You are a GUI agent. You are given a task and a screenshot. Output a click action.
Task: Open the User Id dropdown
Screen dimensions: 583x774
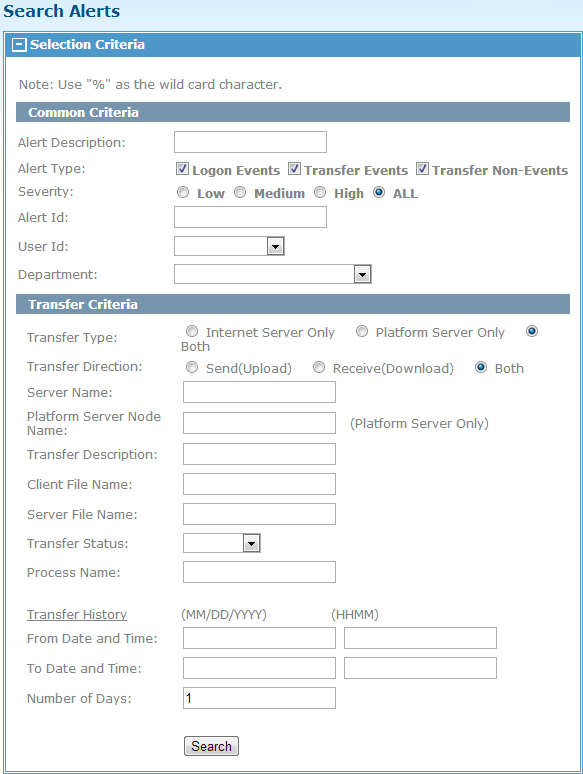coord(275,246)
